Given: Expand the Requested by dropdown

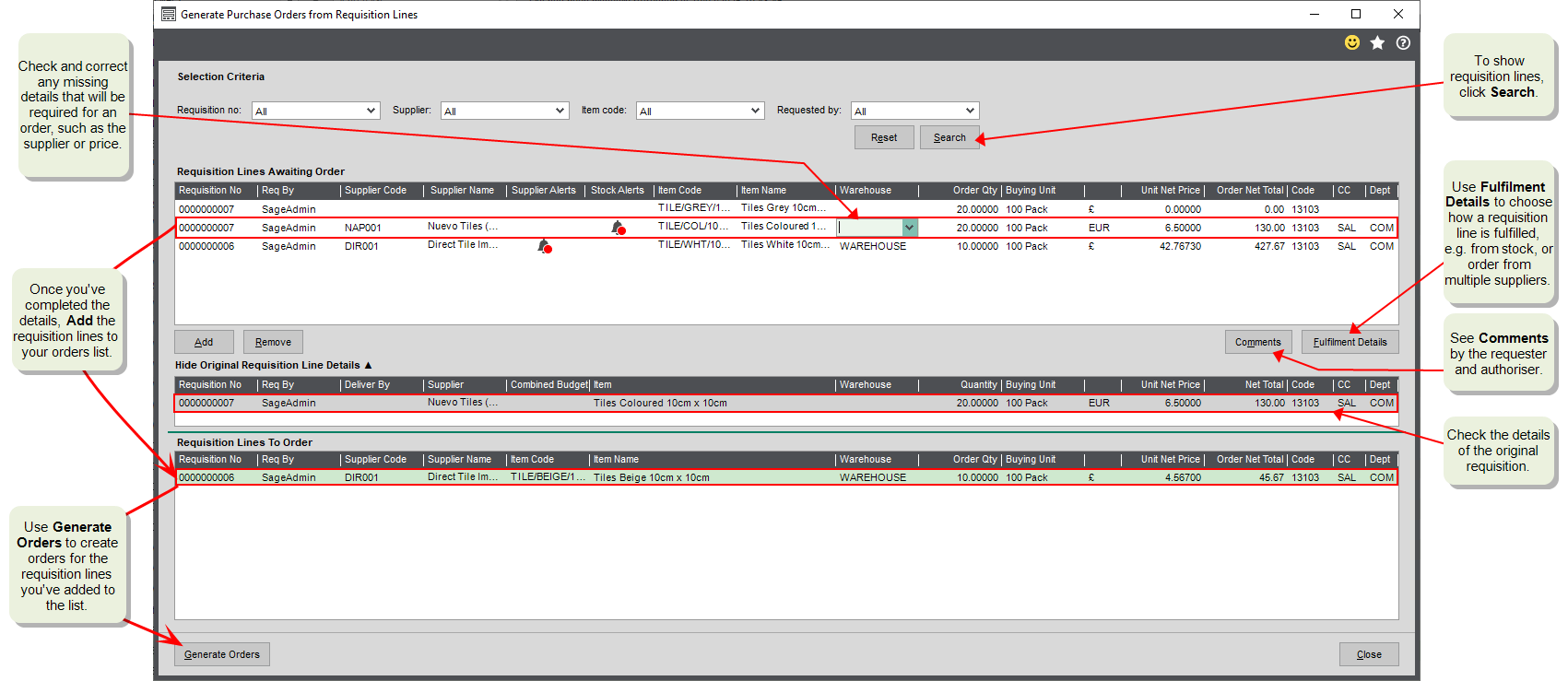Looking at the screenshot, I should (x=969, y=111).
